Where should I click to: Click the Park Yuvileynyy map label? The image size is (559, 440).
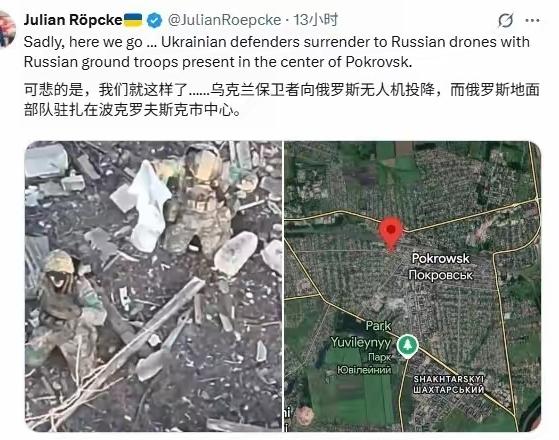pyautogui.click(x=361, y=334)
